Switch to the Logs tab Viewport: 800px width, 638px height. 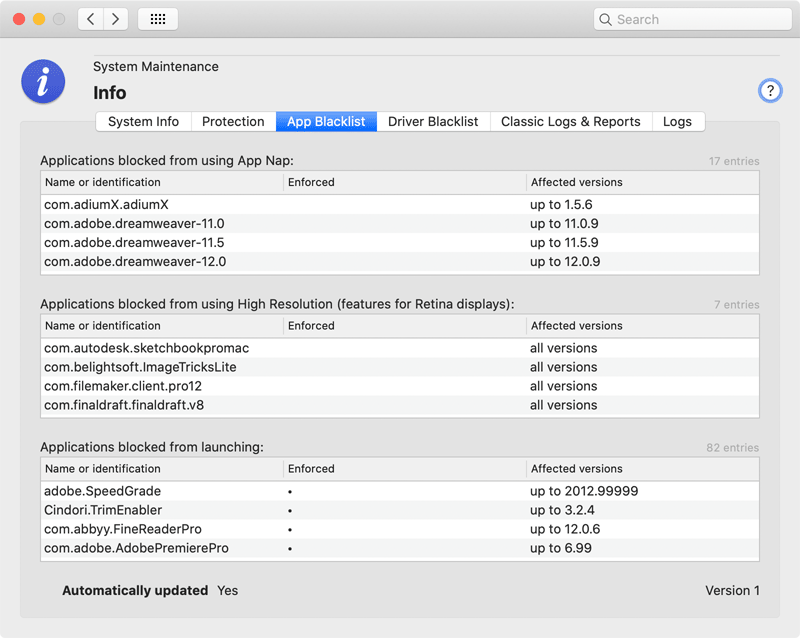[678, 121]
